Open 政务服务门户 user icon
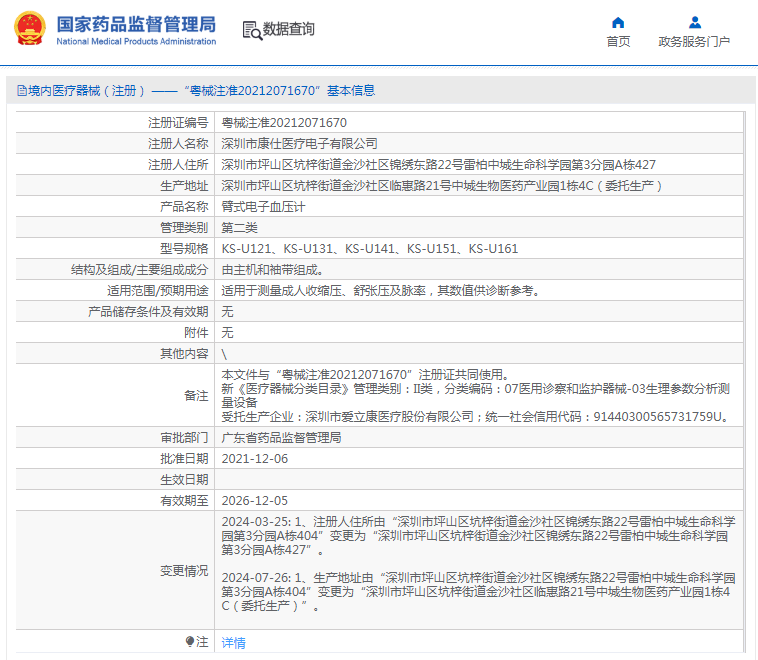 tap(695, 22)
